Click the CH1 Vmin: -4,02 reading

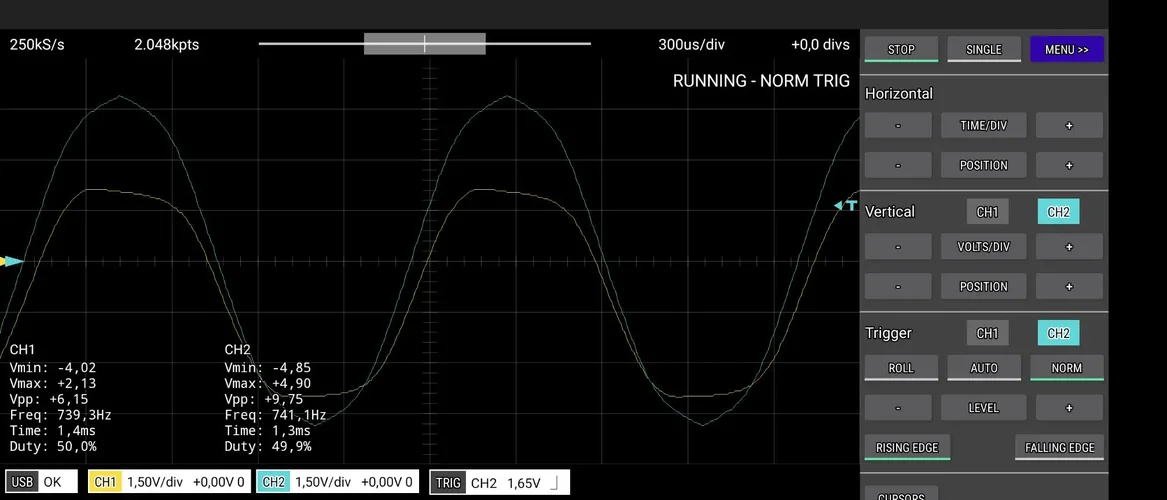pos(53,368)
